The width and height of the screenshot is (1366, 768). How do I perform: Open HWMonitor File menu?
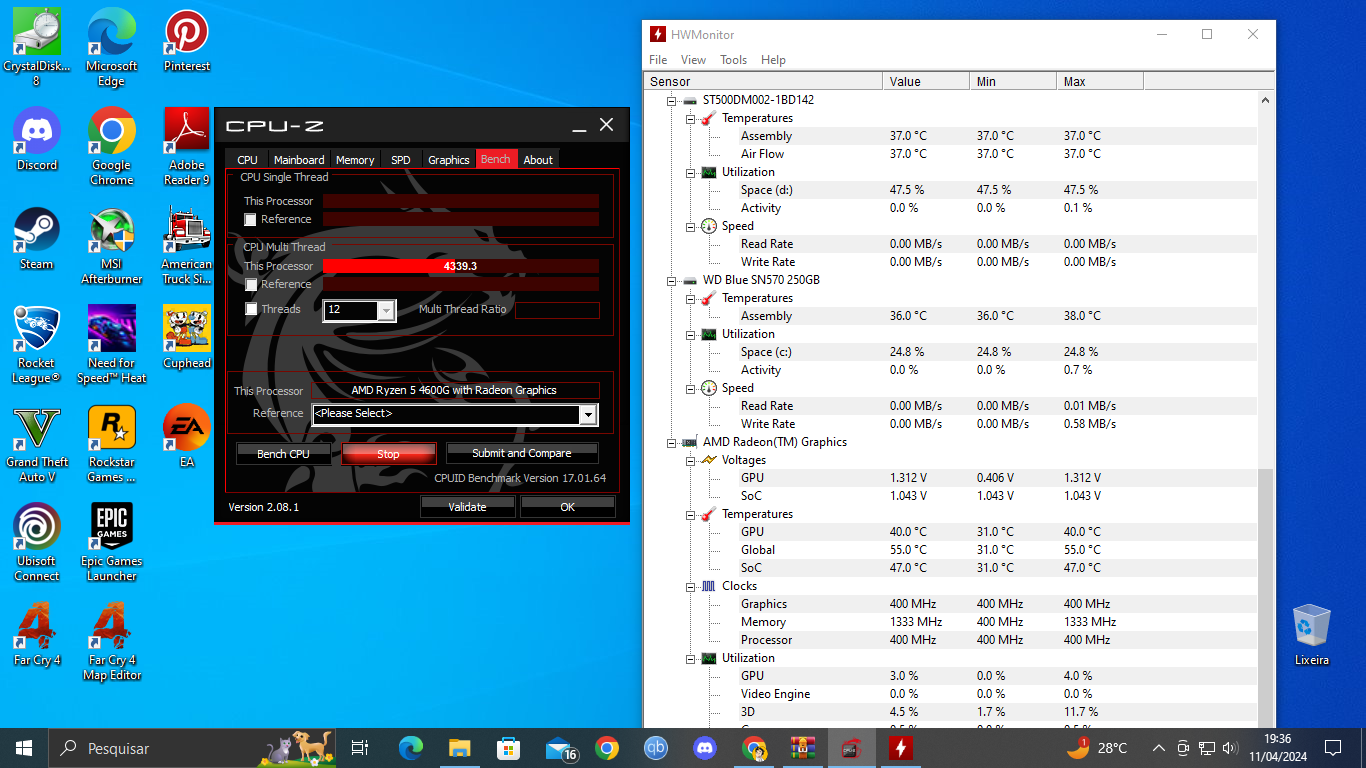tap(658, 60)
